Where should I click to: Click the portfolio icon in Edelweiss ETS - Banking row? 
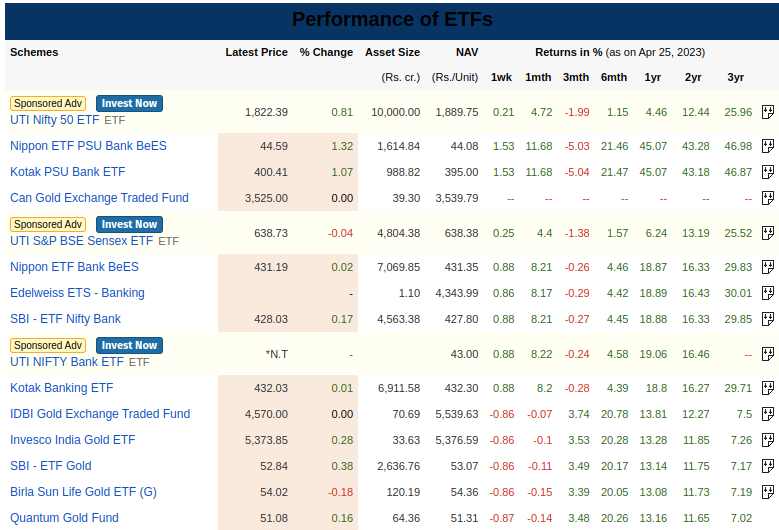tap(768, 293)
